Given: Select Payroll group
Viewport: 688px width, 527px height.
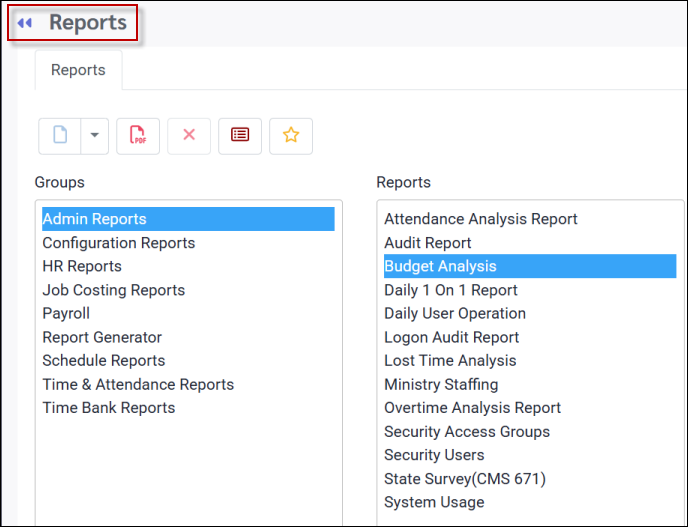Looking at the screenshot, I should (x=188, y=313).
